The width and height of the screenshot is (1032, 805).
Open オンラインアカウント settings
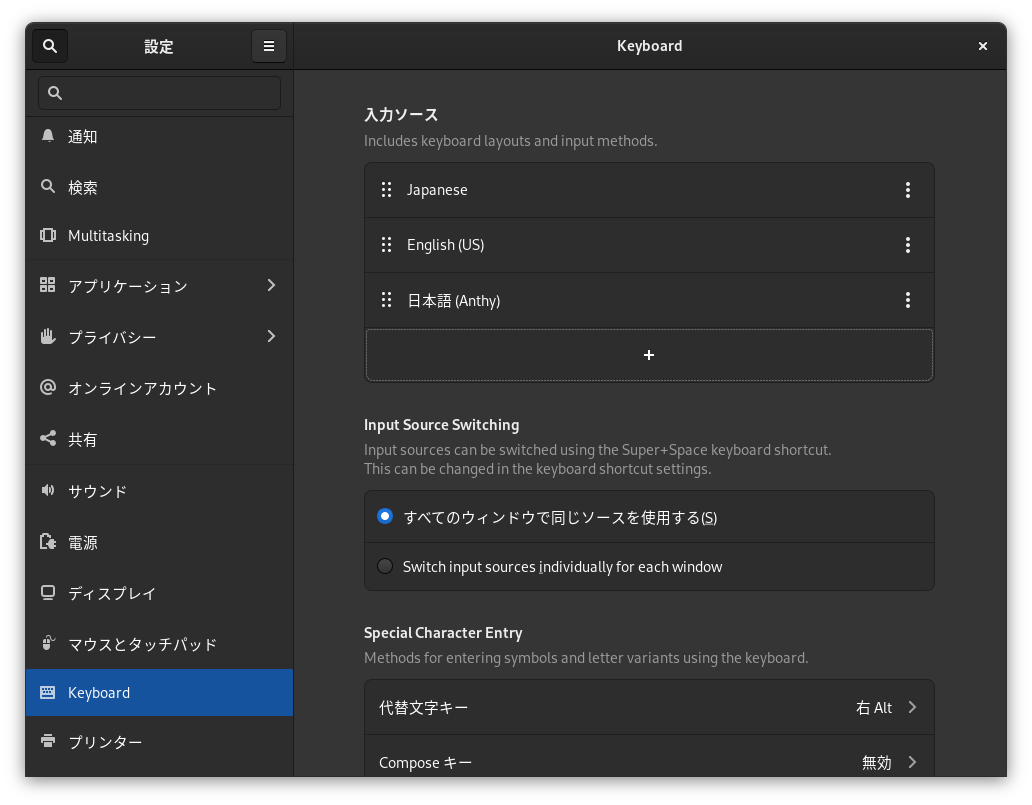pos(159,388)
